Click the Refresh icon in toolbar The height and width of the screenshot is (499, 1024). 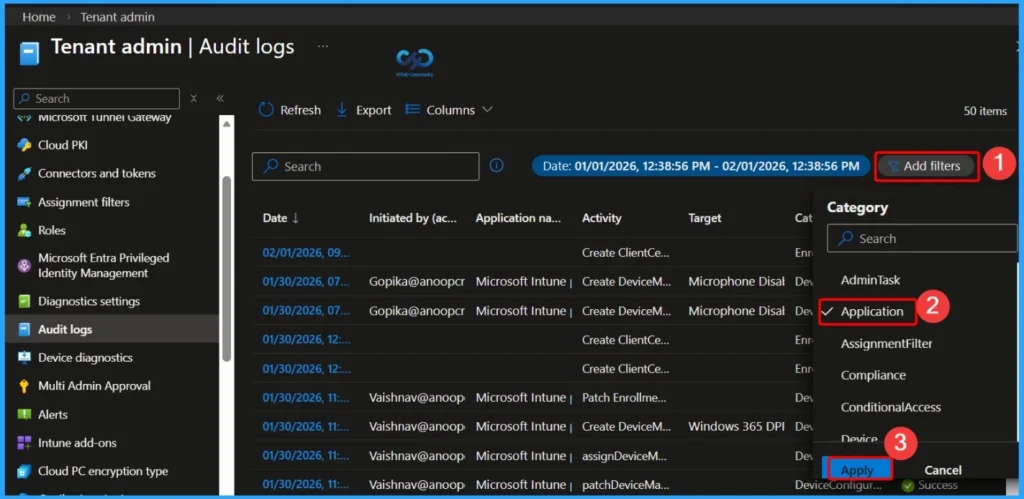[266, 110]
